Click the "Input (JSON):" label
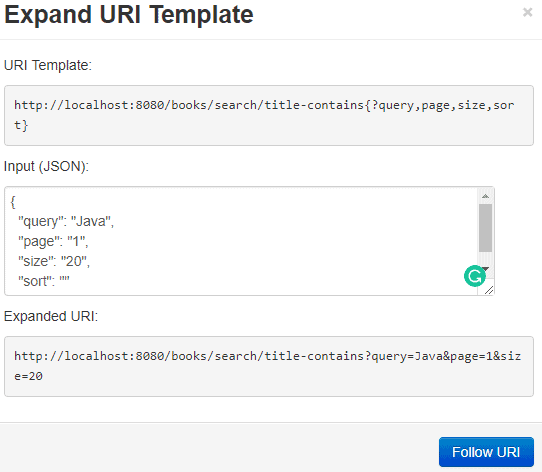542x472 pixels. [x=46, y=166]
